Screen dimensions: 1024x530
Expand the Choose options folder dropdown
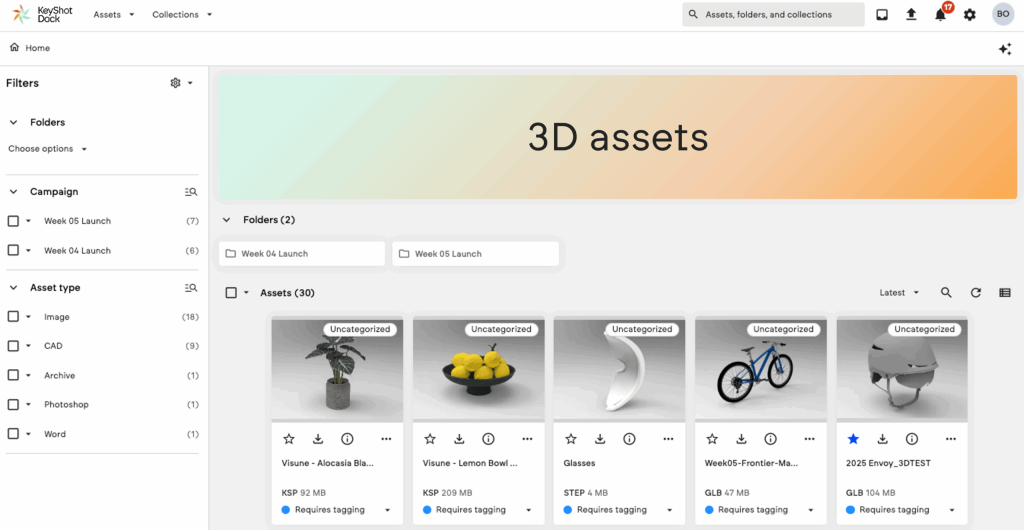pos(47,149)
